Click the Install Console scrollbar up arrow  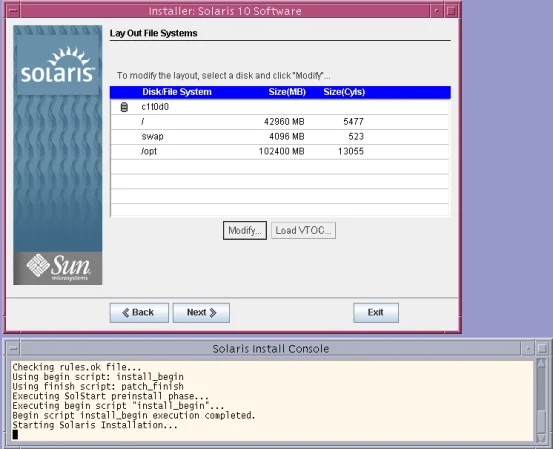click(541, 363)
